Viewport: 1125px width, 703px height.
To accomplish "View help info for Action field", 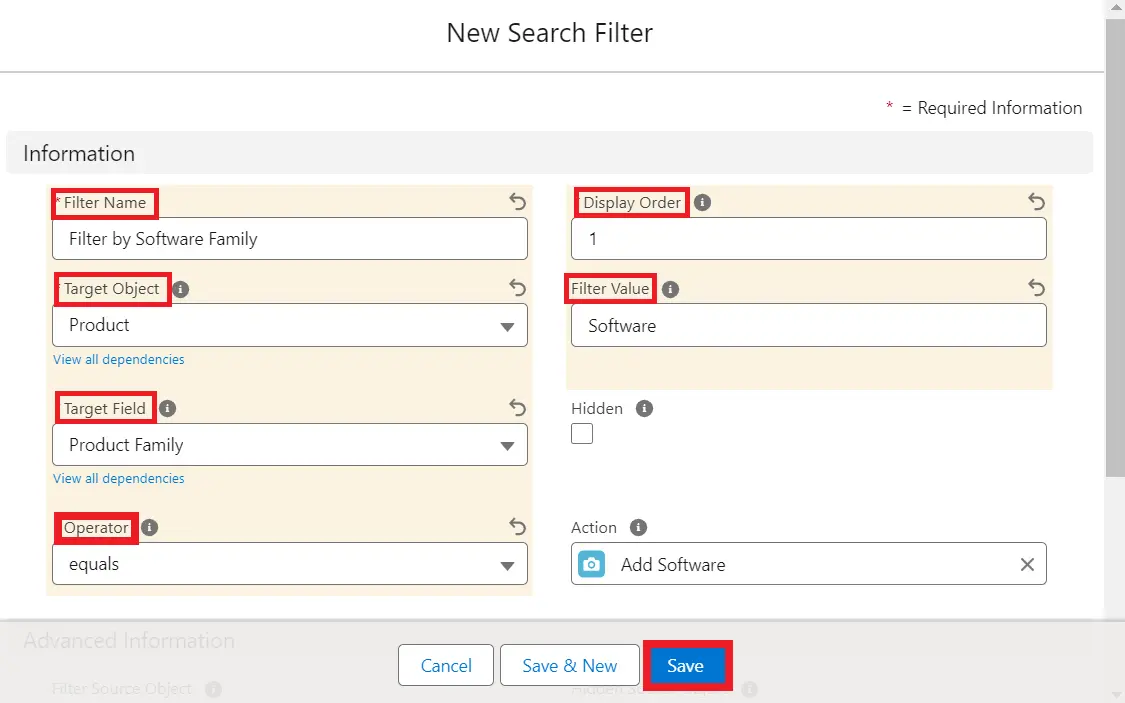I will [639, 527].
